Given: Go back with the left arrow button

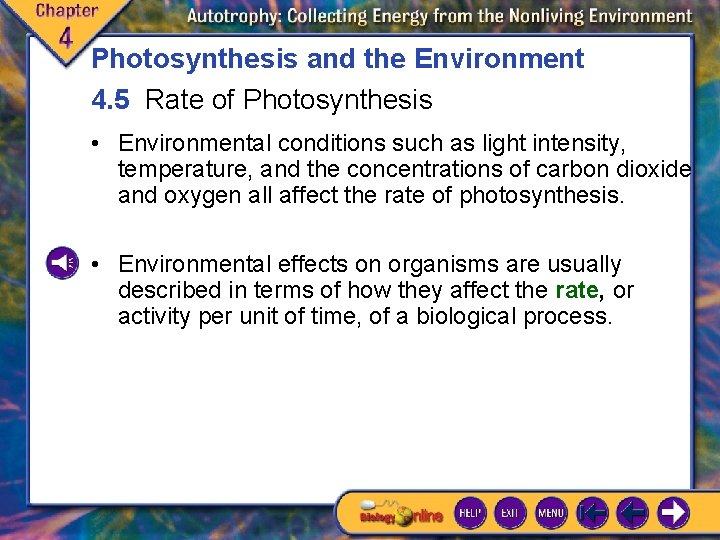Looking at the screenshot, I should (632, 512).
